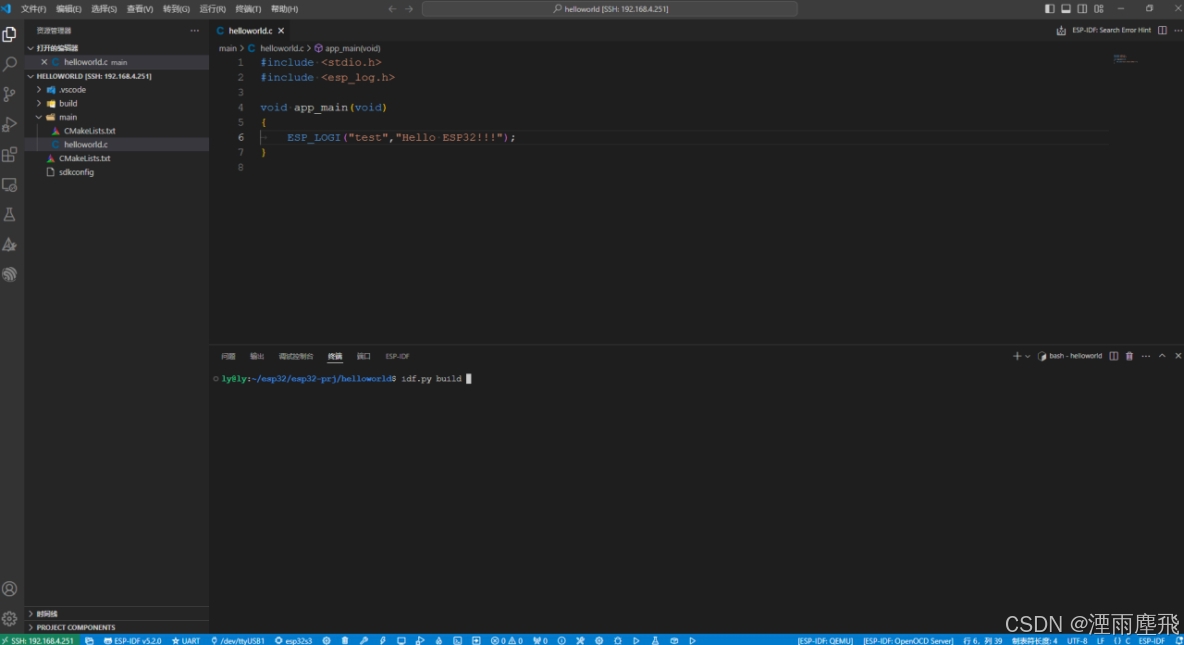Expand the .vscode folder
The height and width of the screenshot is (645, 1184).
tap(39, 90)
